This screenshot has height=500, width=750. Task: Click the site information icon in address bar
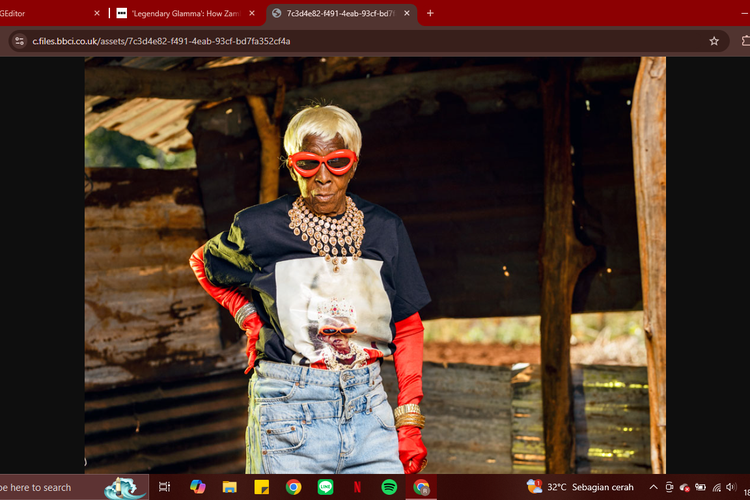(17, 41)
